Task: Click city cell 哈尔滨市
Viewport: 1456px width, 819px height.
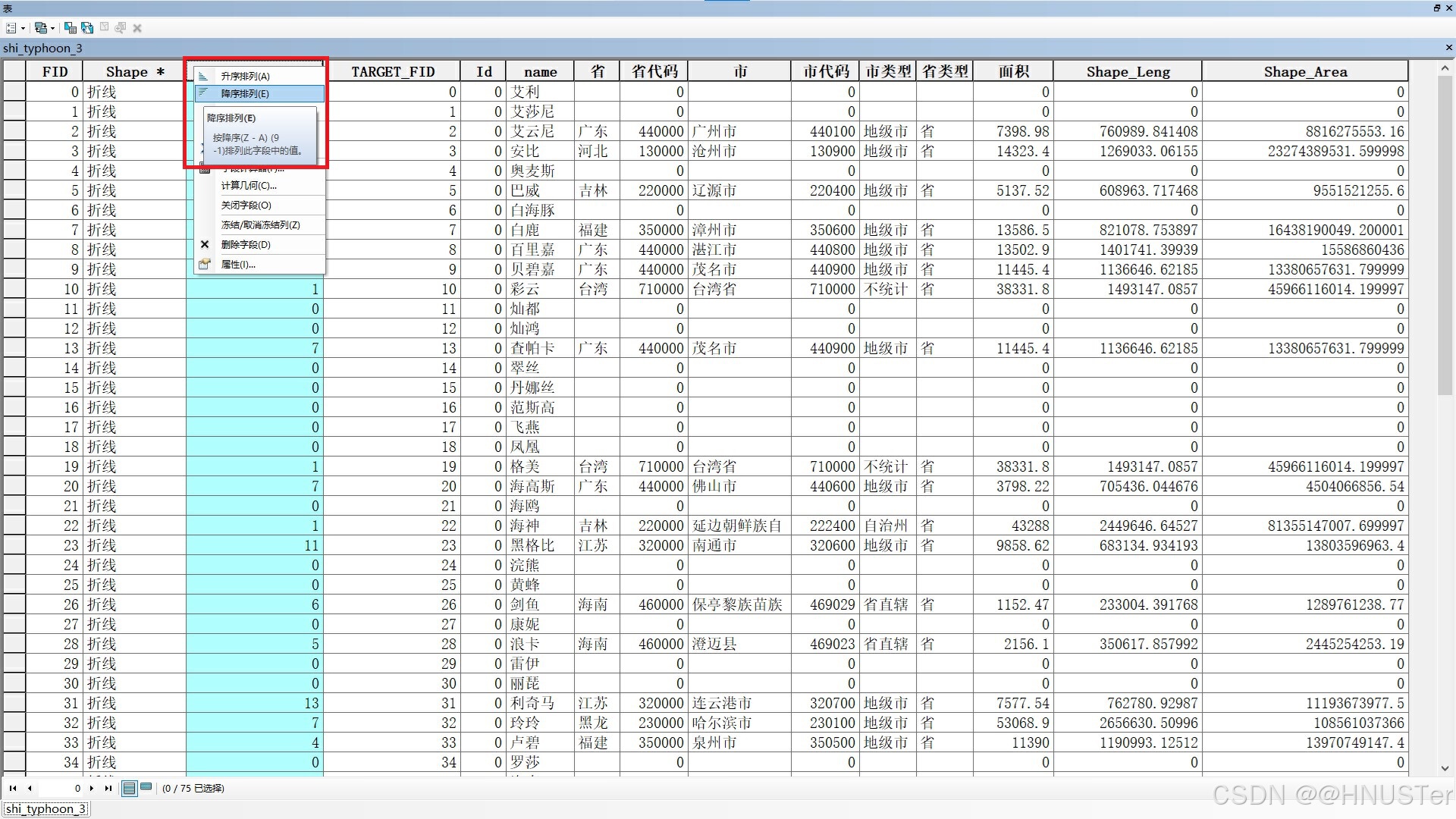Action: pos(739,723)
